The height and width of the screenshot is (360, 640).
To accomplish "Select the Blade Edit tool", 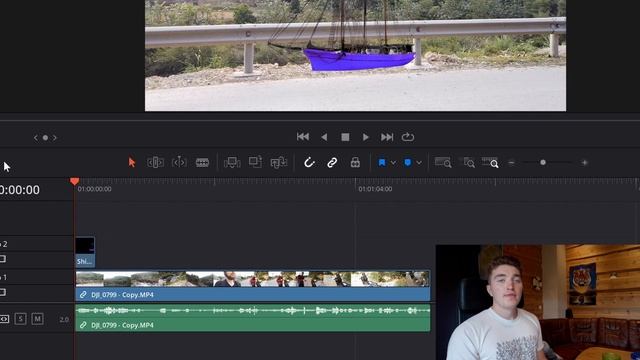I will tap(202, 162).
